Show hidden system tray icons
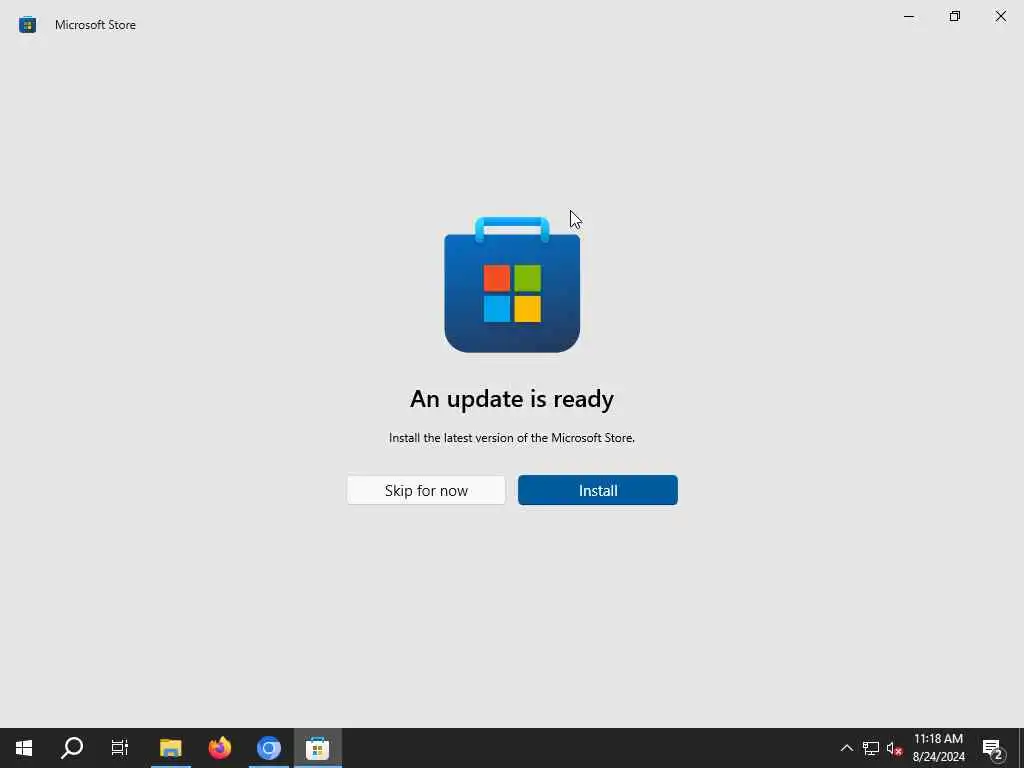The height and width of the screenshot is (768, 1024). coord(846,748)
